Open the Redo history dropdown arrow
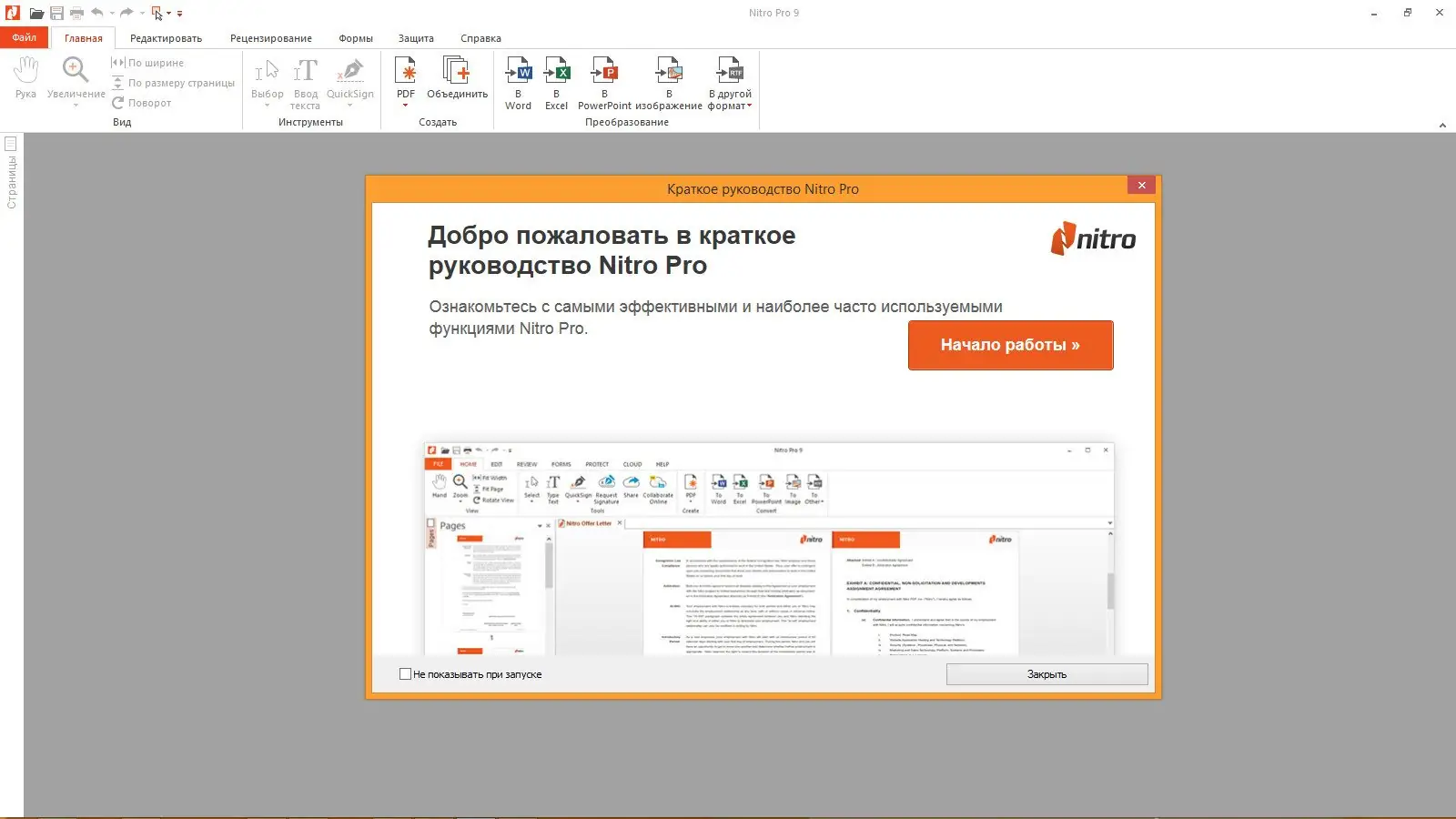 [142, 14]
